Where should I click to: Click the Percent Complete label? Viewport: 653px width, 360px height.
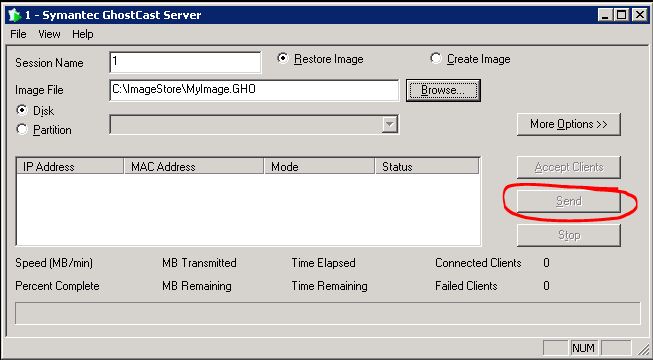tap(57, 286)
